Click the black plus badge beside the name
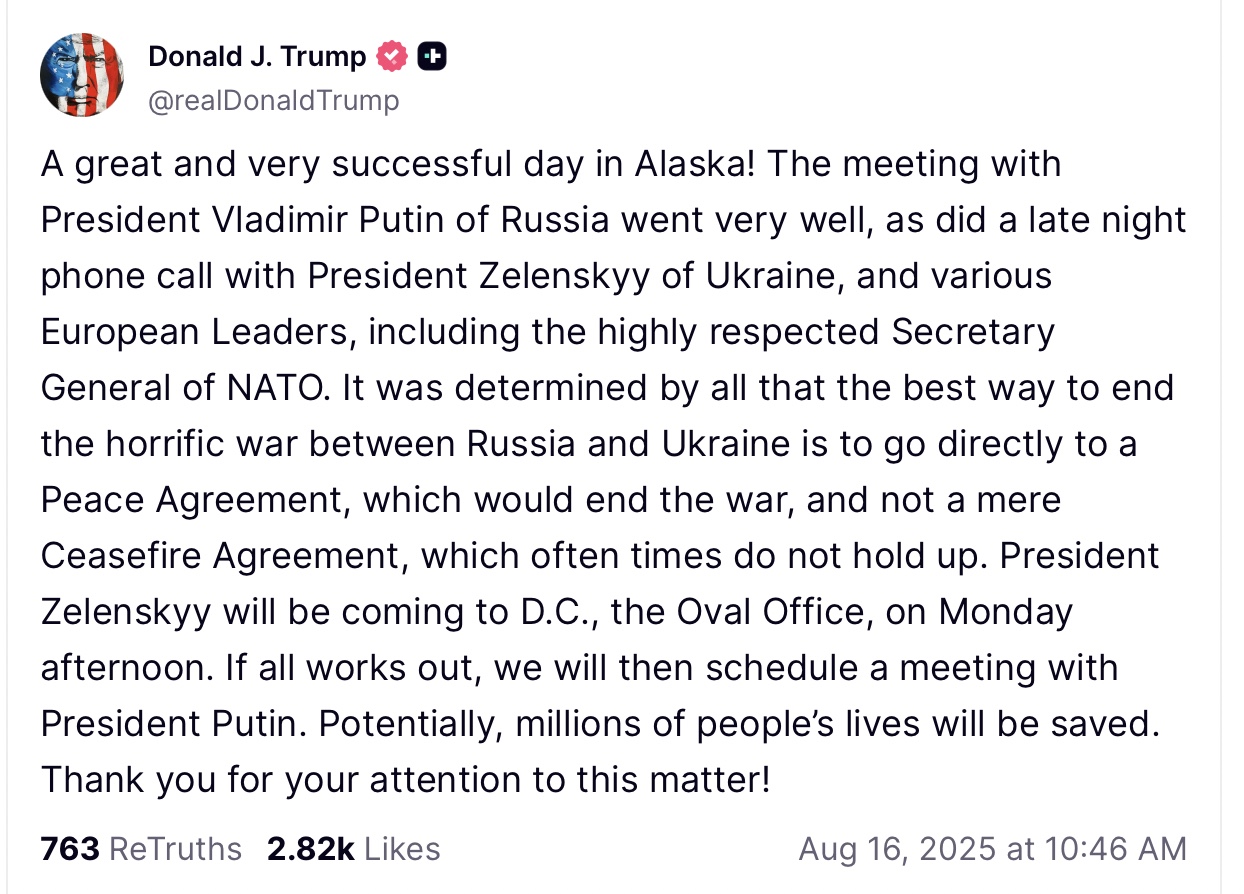The width and height of the screenshot is (1244, 894). (431, 57)
